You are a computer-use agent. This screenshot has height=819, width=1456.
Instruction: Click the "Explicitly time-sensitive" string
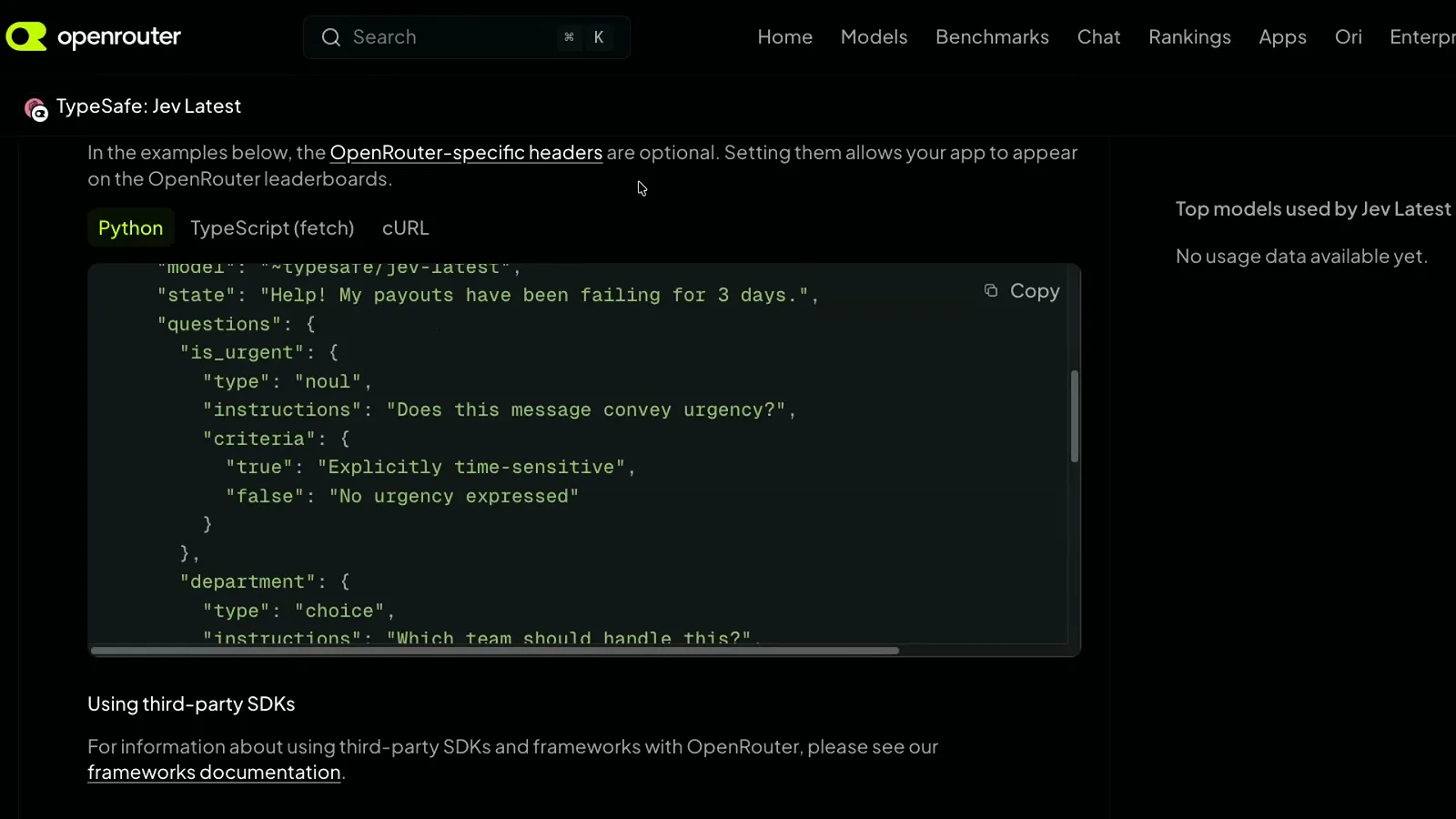click(x=471, y=468)
